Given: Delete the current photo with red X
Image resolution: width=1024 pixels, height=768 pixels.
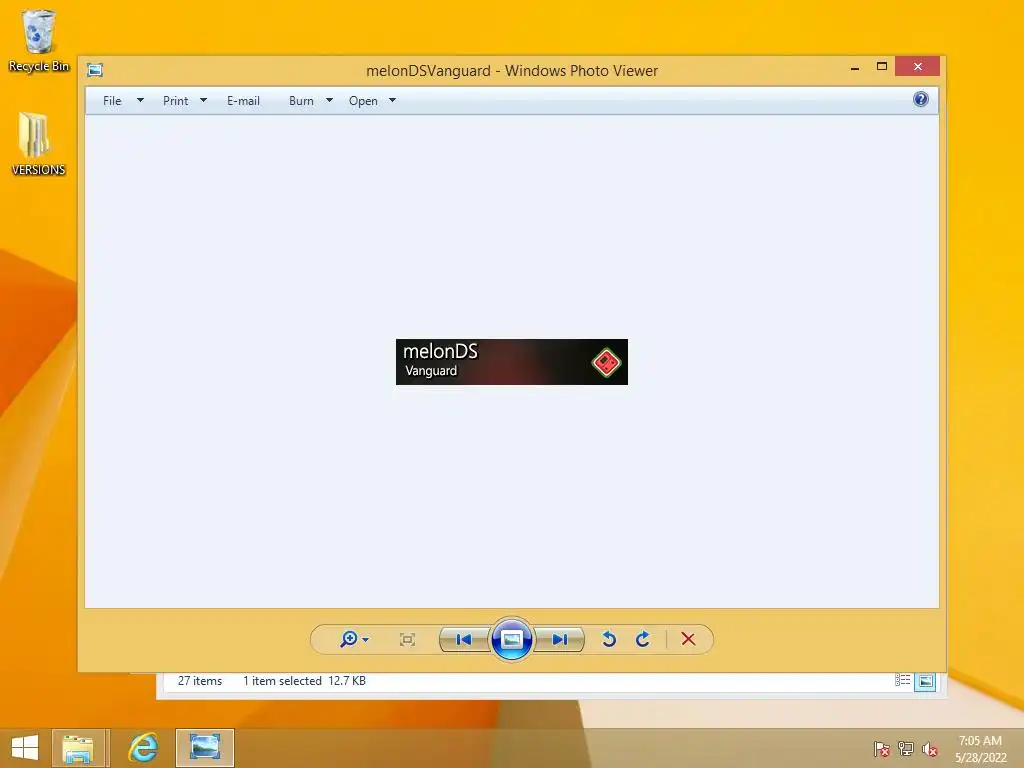Looking at the screenshot, I should coord(688,639).
